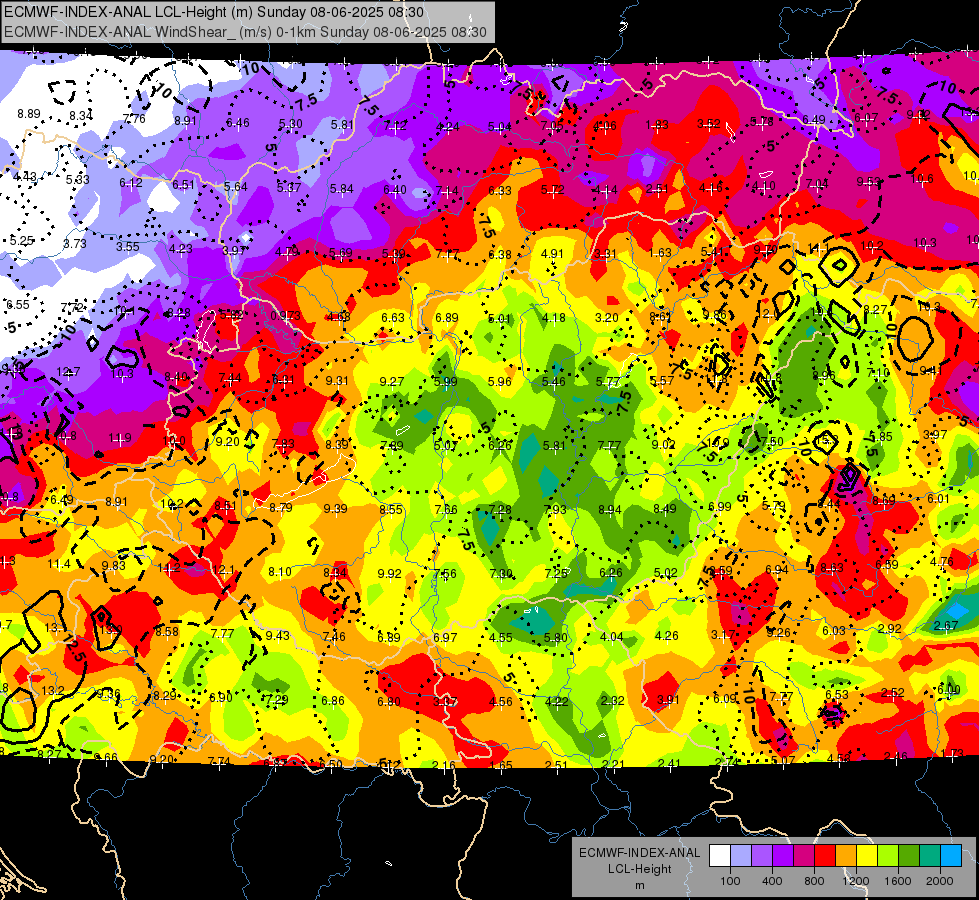Click the shear value '6.46' on the map
Viewport: 979px width, 900px height.
click(x=238, y=123)
